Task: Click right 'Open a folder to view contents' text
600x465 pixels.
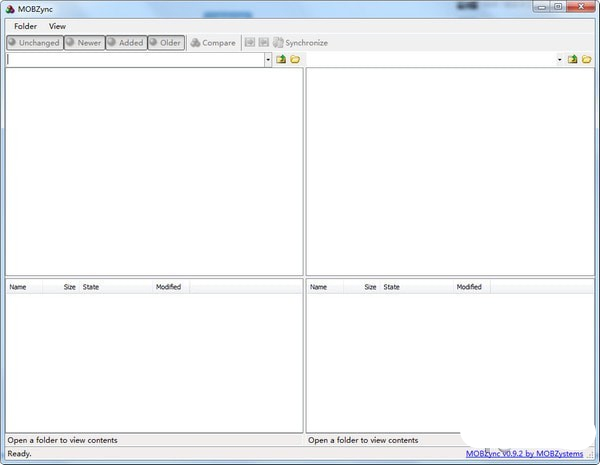Action: (363, 441)
